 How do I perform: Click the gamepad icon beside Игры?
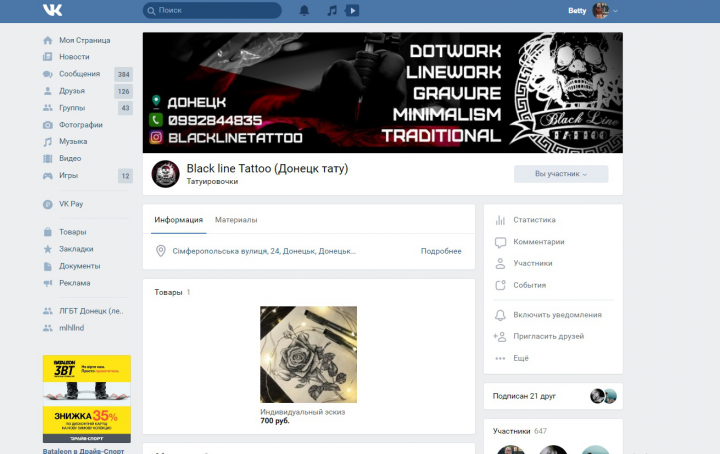(x=48, y=176)
